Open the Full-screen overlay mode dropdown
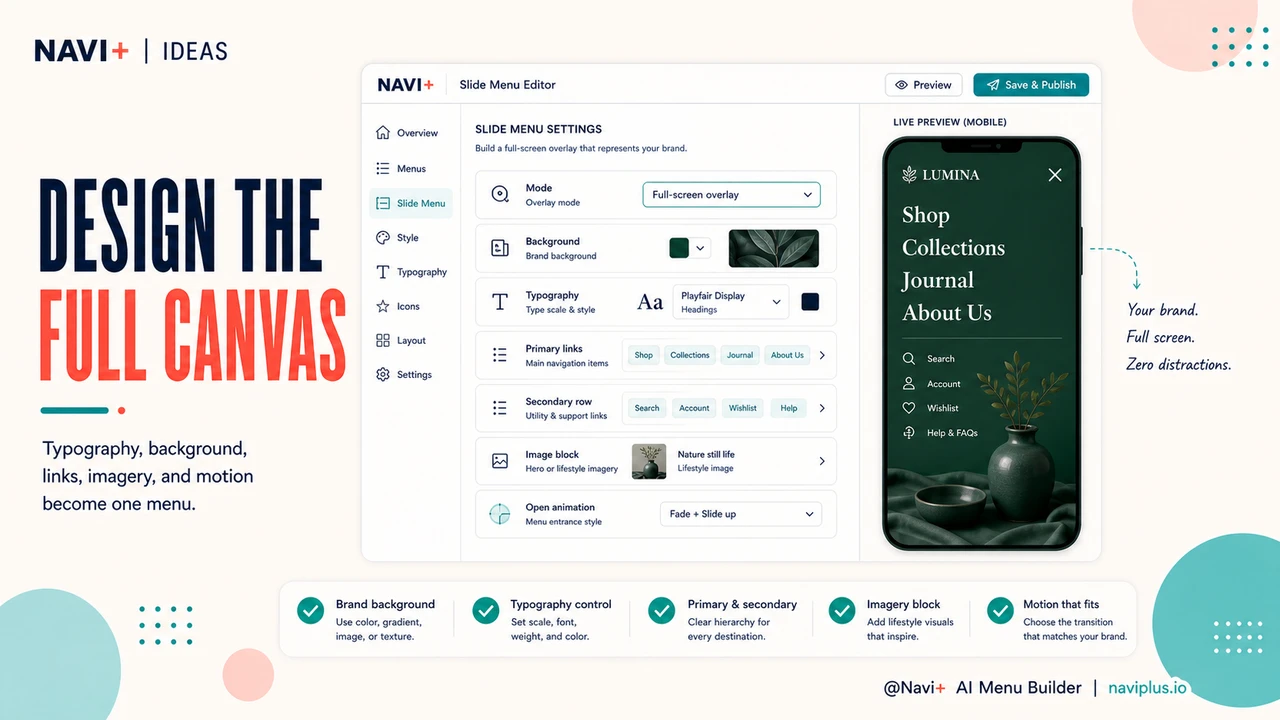Viewport: 1280px width, 720px height. 731,195
